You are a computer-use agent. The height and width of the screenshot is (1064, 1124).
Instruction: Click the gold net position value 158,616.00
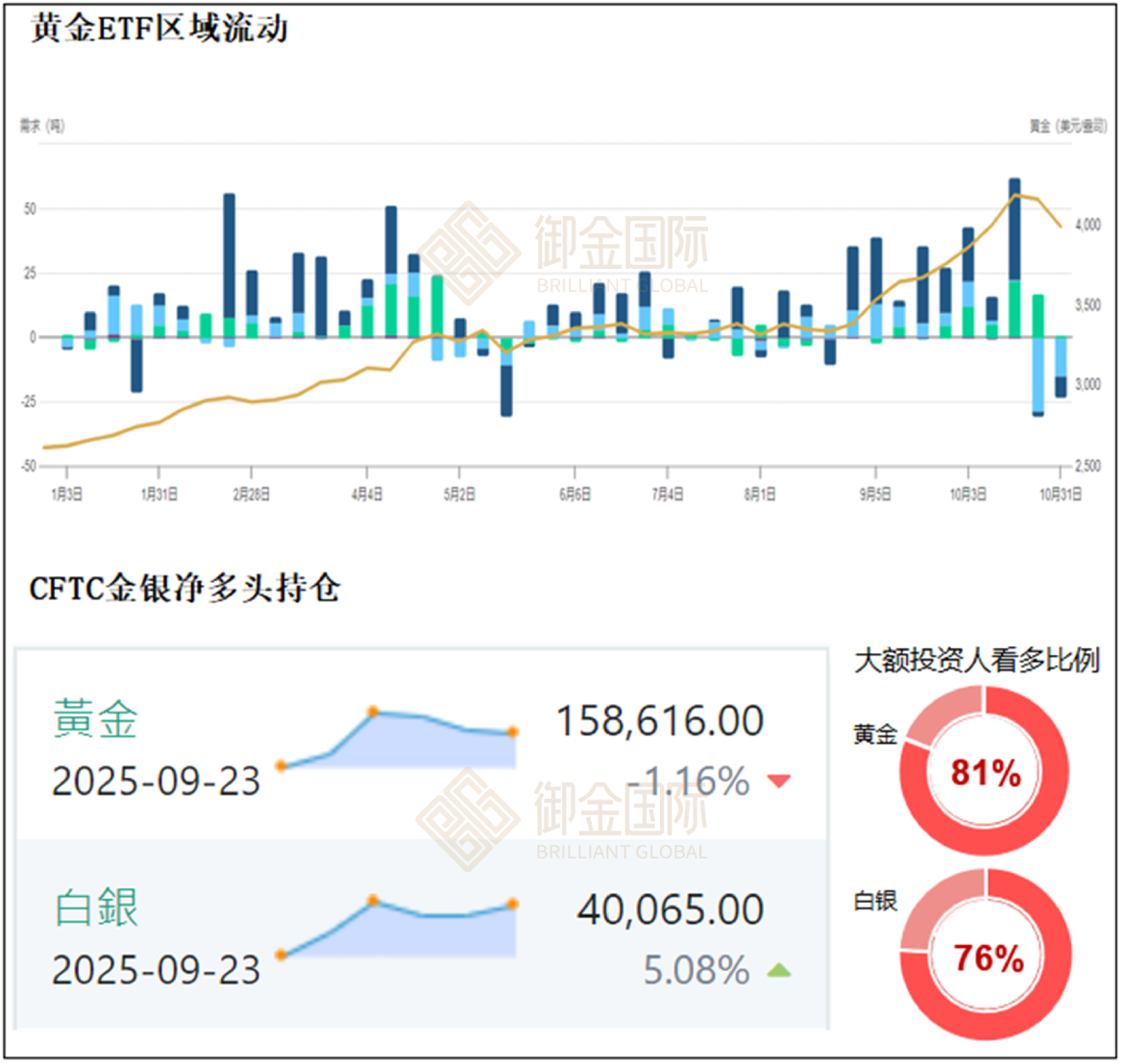[x=661, y=721]
